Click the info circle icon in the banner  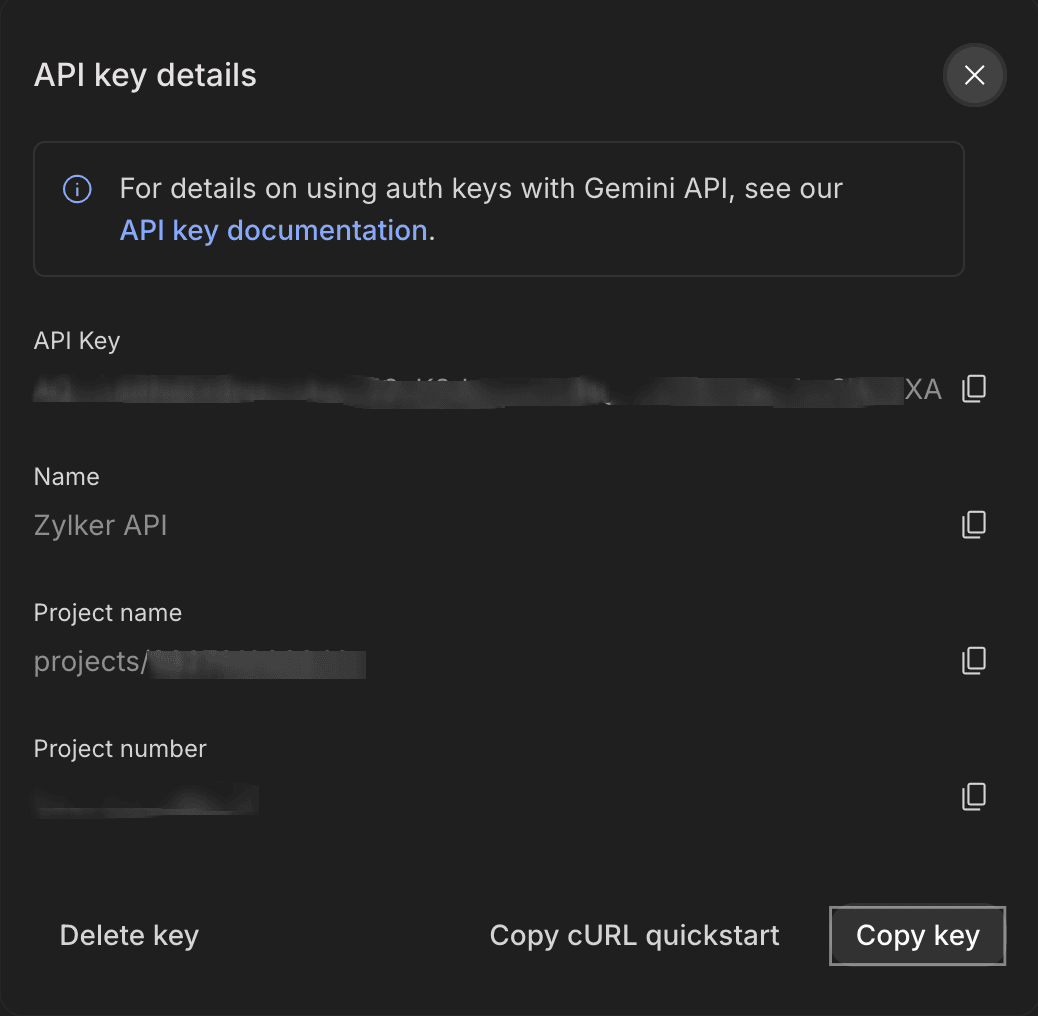[x=77, y=189]
